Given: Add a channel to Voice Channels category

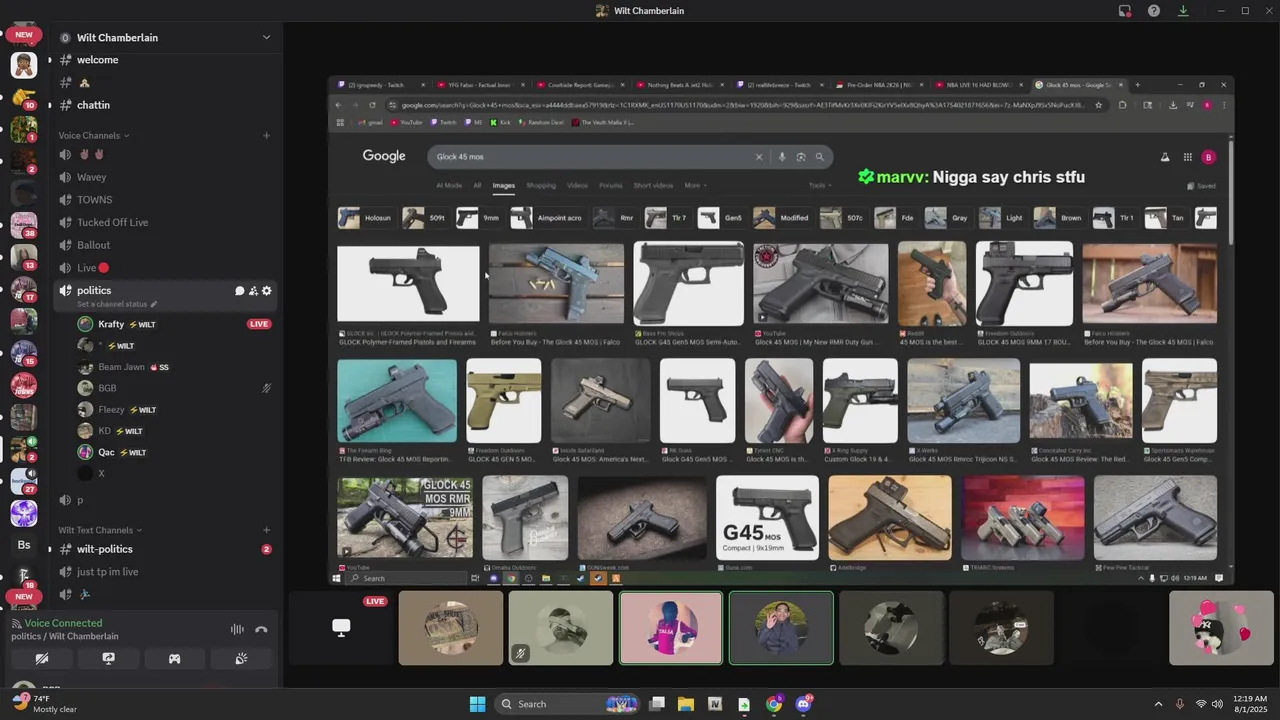Looking at the screenshot, I should click(x=266, y=135).
